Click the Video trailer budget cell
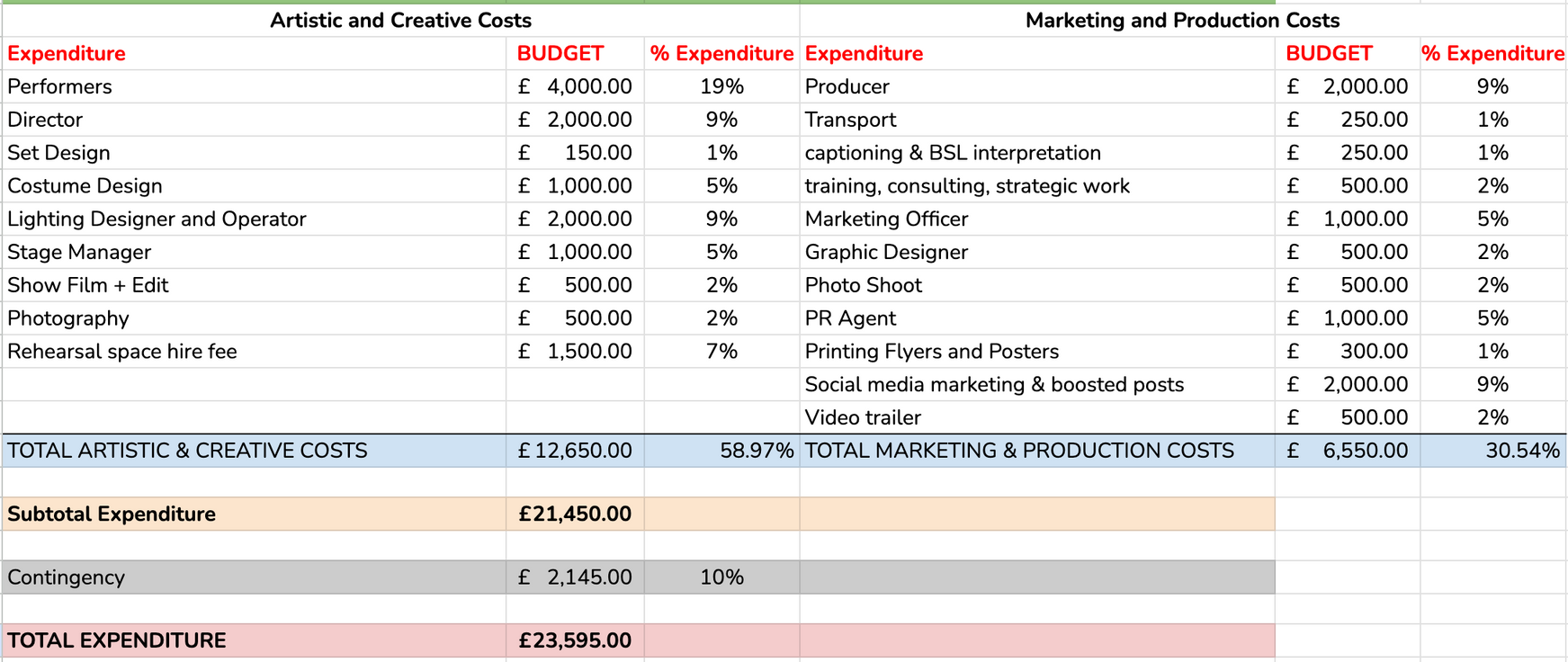This screenshot has width=1568, height=662. point(1347,418)
